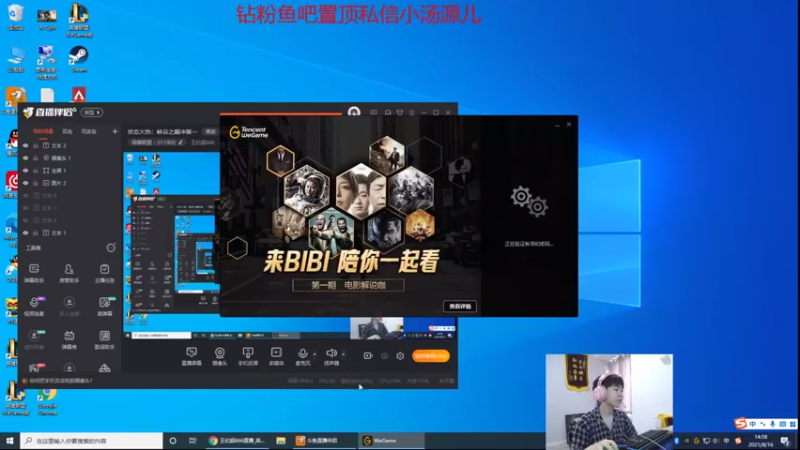Click the 来BIBI陪你一起看 banner image
800x450 pixels.
coord(351,216)
